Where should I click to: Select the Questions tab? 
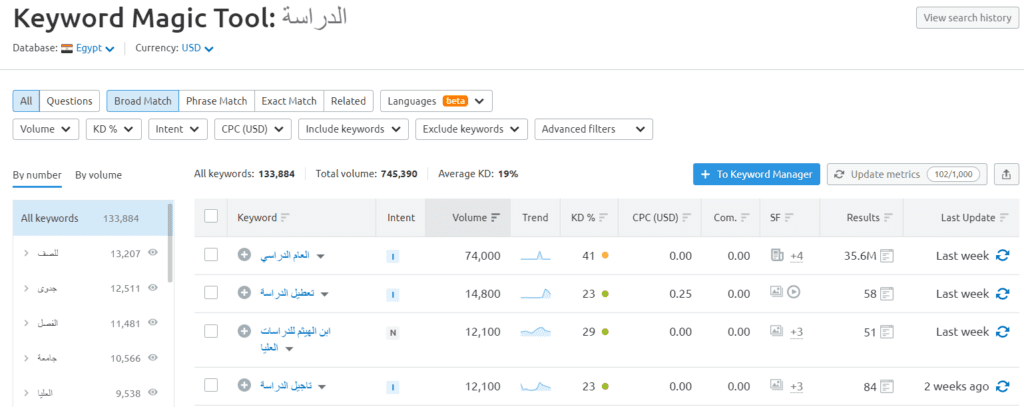(69, 101)
